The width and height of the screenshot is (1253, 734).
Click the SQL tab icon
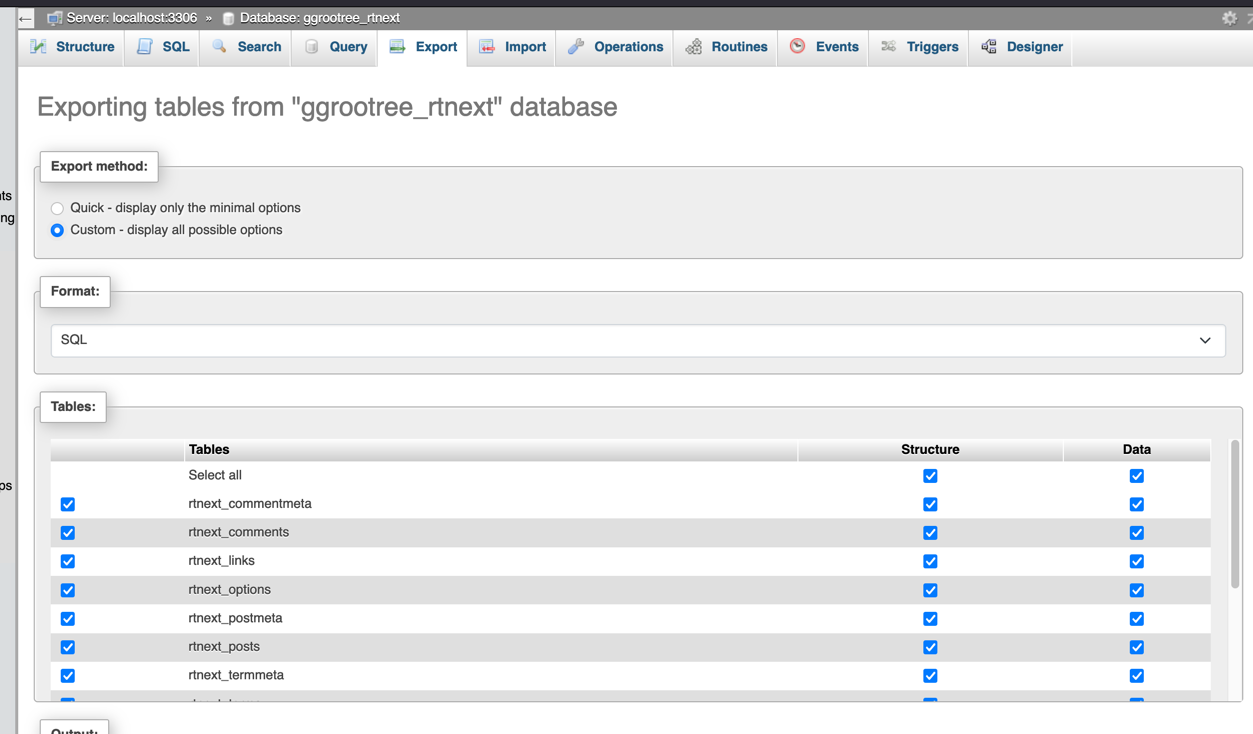coord(145,47)
